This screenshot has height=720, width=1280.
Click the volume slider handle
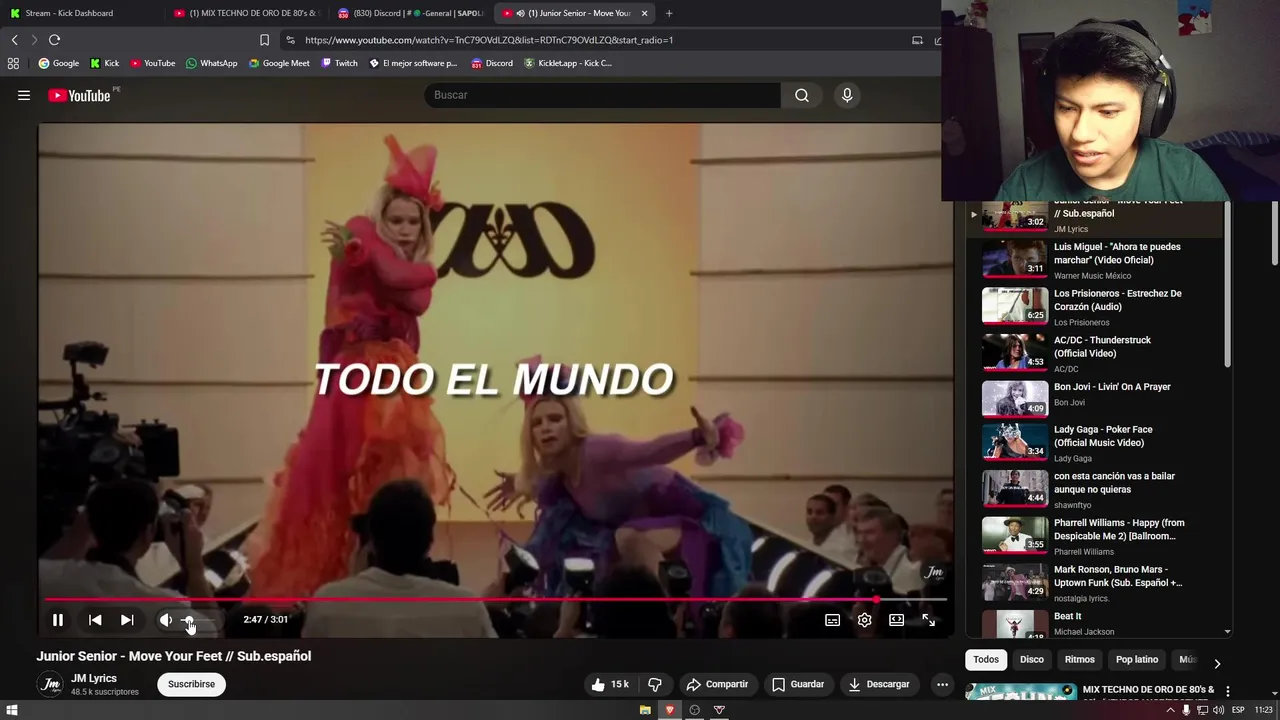[x=187, y=620]
